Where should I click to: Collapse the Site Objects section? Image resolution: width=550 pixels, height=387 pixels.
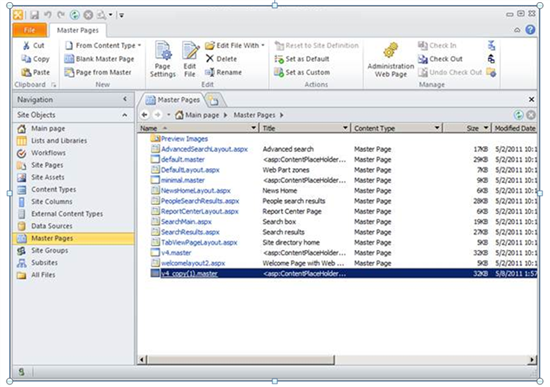(125, 115)
